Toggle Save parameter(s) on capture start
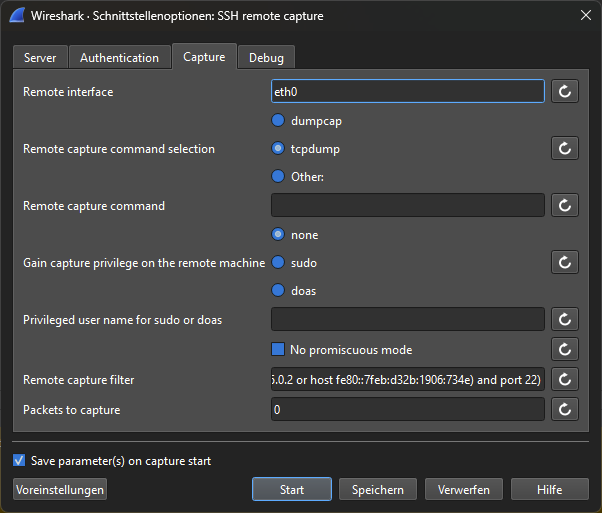This screenshot has width=602, height=513. tap(19, 461)
